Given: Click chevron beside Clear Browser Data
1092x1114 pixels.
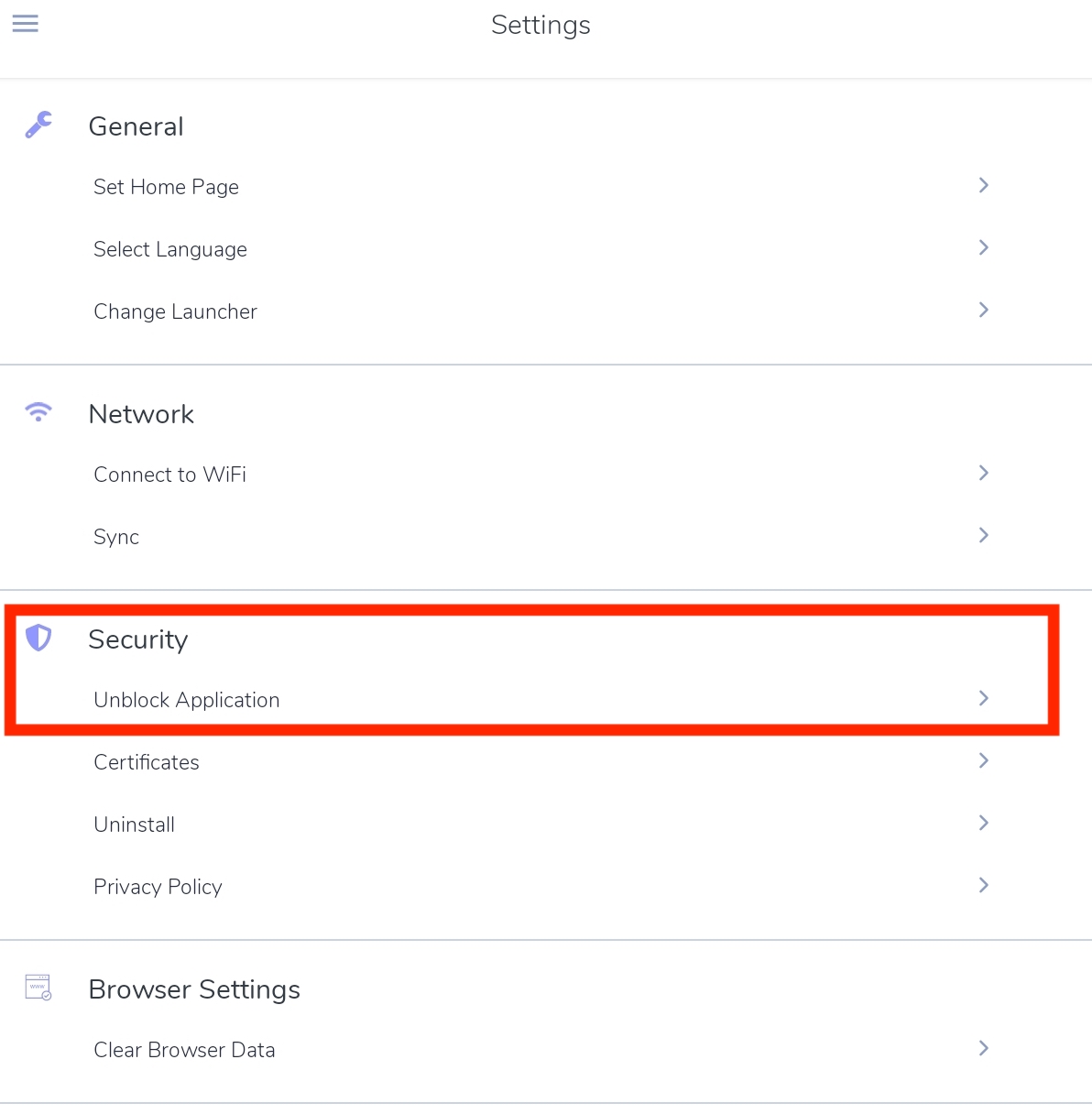Looking at the screenshot, I should point(983,1048).
